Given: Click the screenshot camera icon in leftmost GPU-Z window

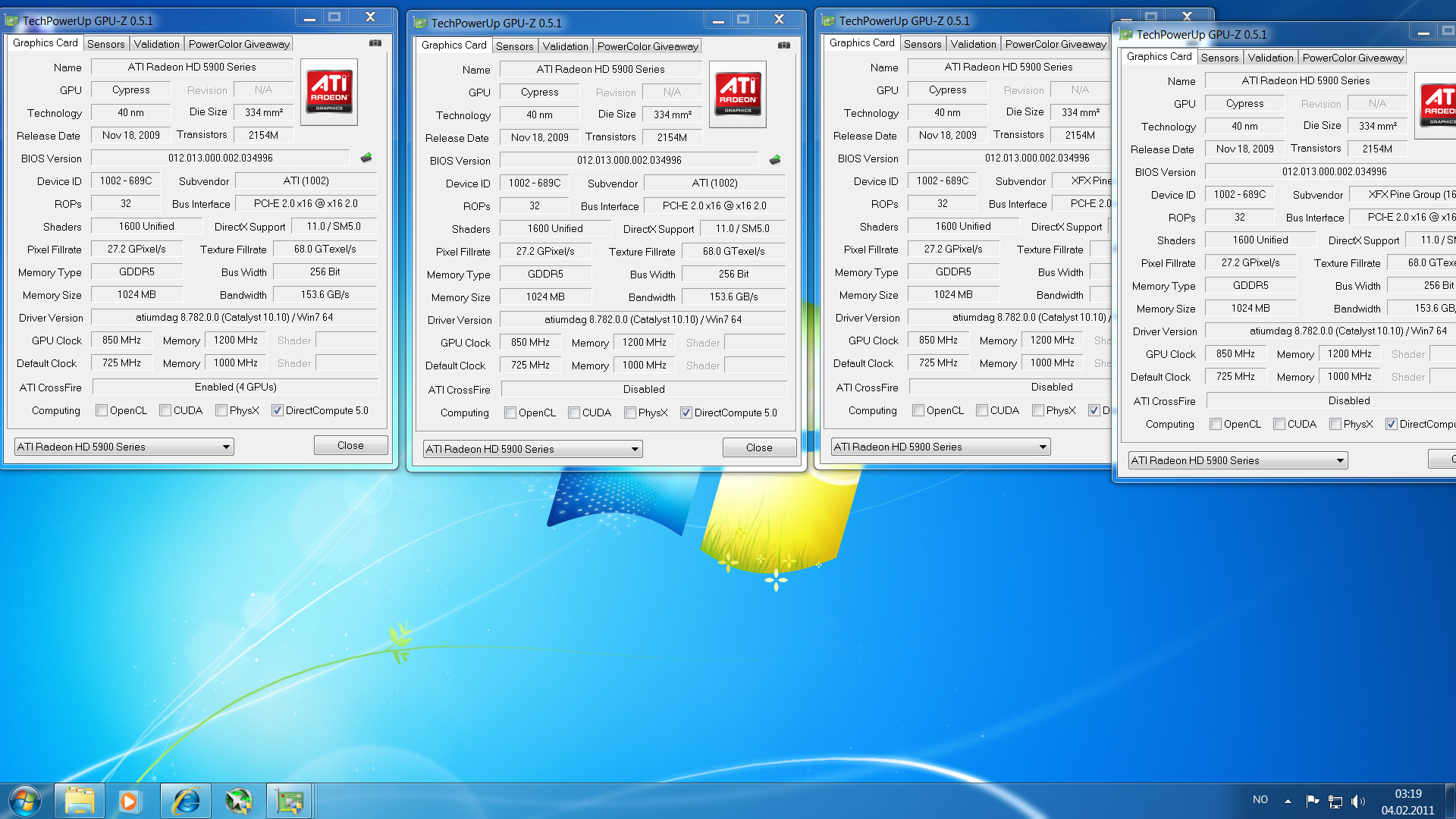Looking at the screenshot, I should 375,43.
